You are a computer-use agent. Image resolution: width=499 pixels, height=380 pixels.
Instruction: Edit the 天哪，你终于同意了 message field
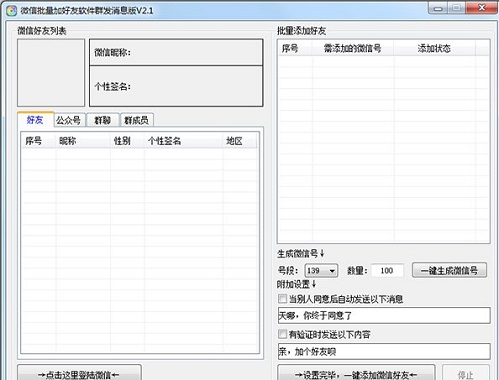(384, 315)
